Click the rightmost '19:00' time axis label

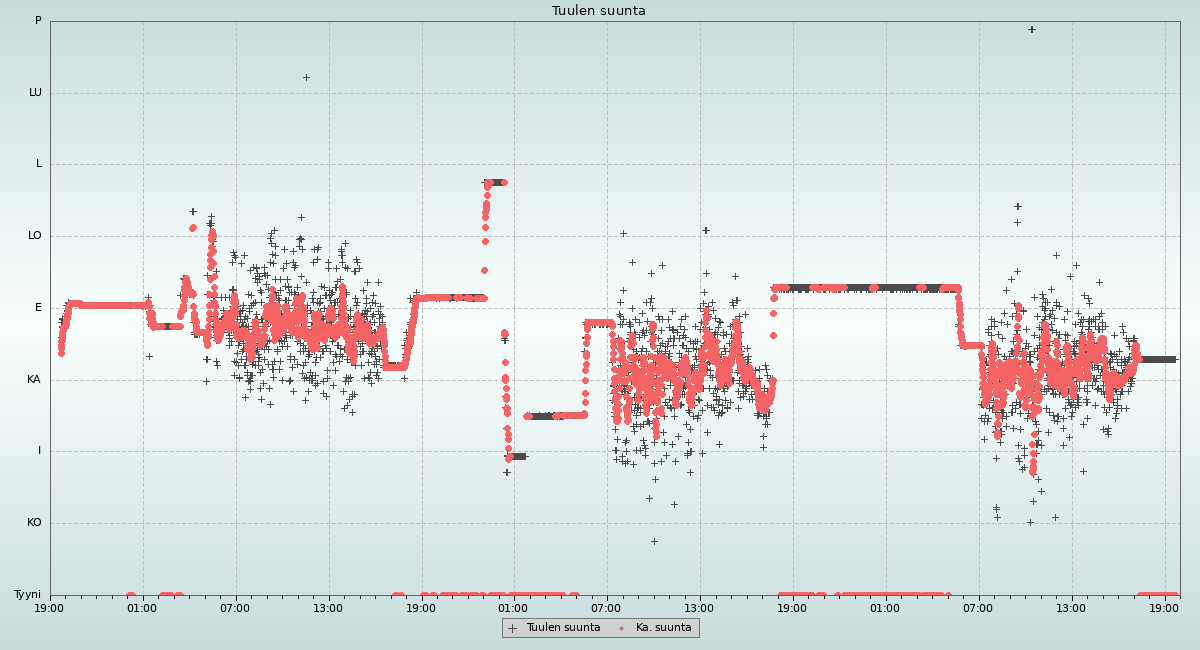coord(1164,607)
